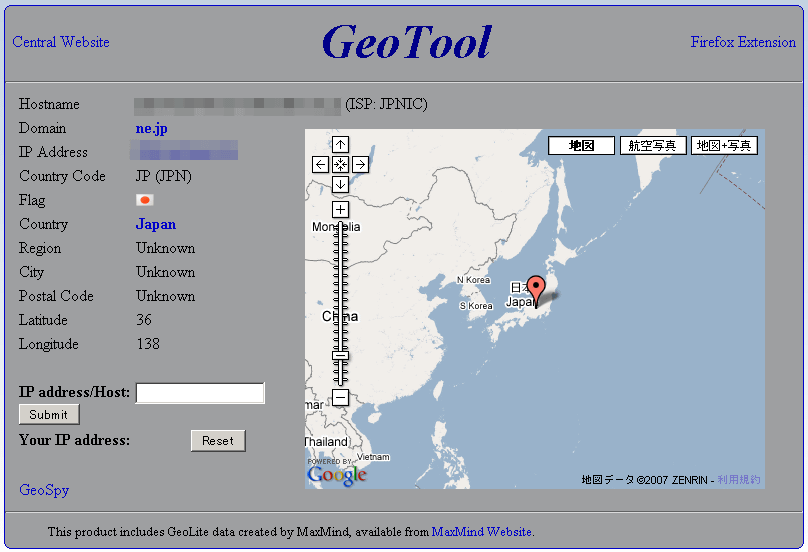This screenshot has height=552, width=808.
Task: Focus the IP address/Host input field
Action: click(x=200, y=393)
